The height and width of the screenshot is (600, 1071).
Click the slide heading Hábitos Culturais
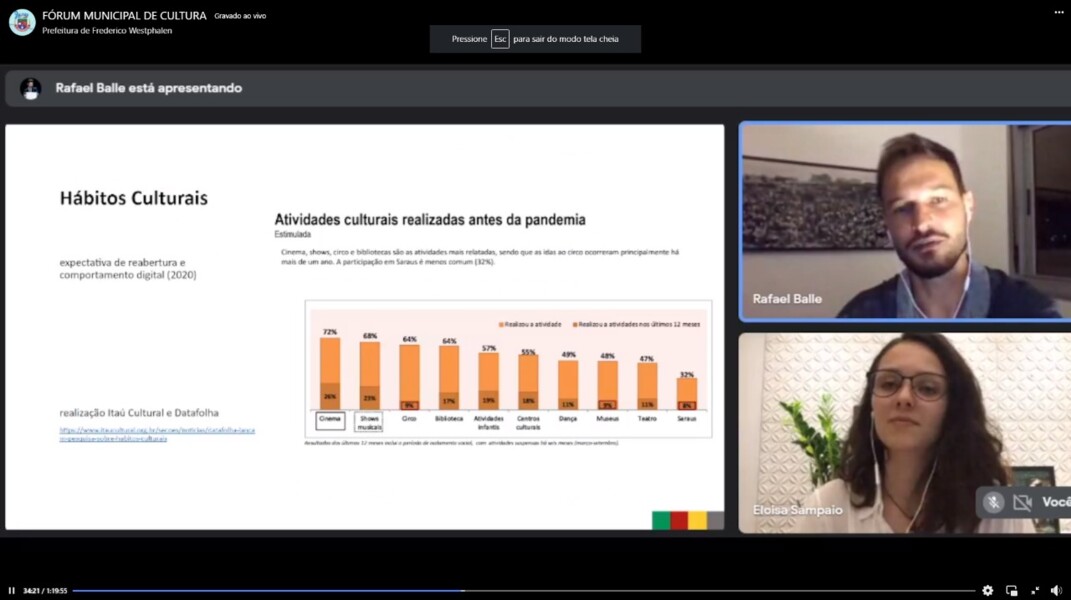pyautogui.click(x=134, y=198)
